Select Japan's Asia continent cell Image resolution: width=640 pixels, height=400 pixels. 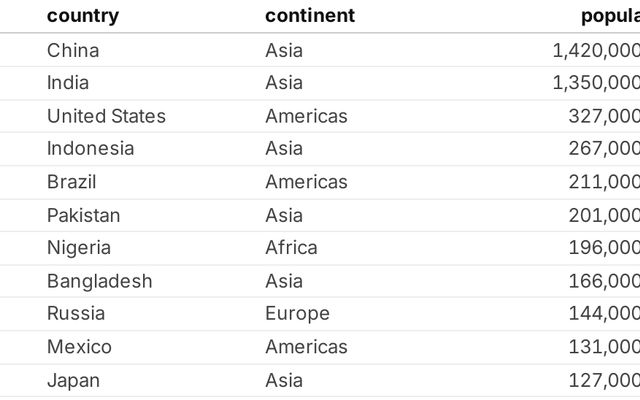[284, 380]
